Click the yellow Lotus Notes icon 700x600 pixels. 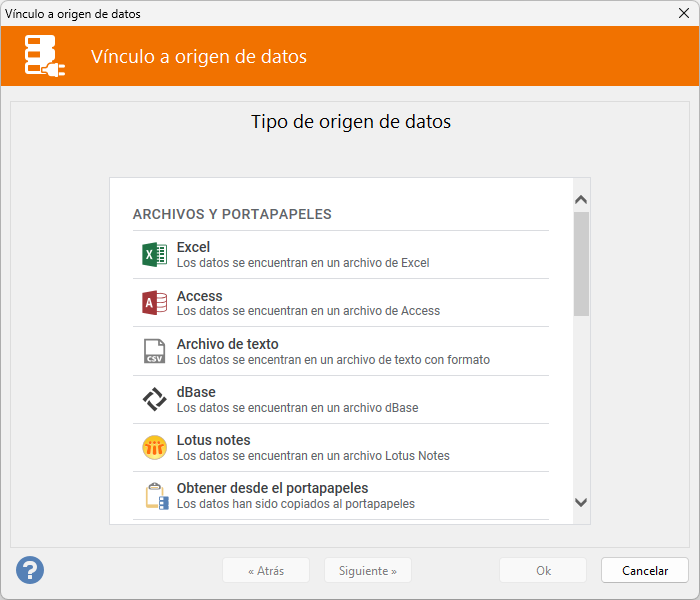point(154,447)
